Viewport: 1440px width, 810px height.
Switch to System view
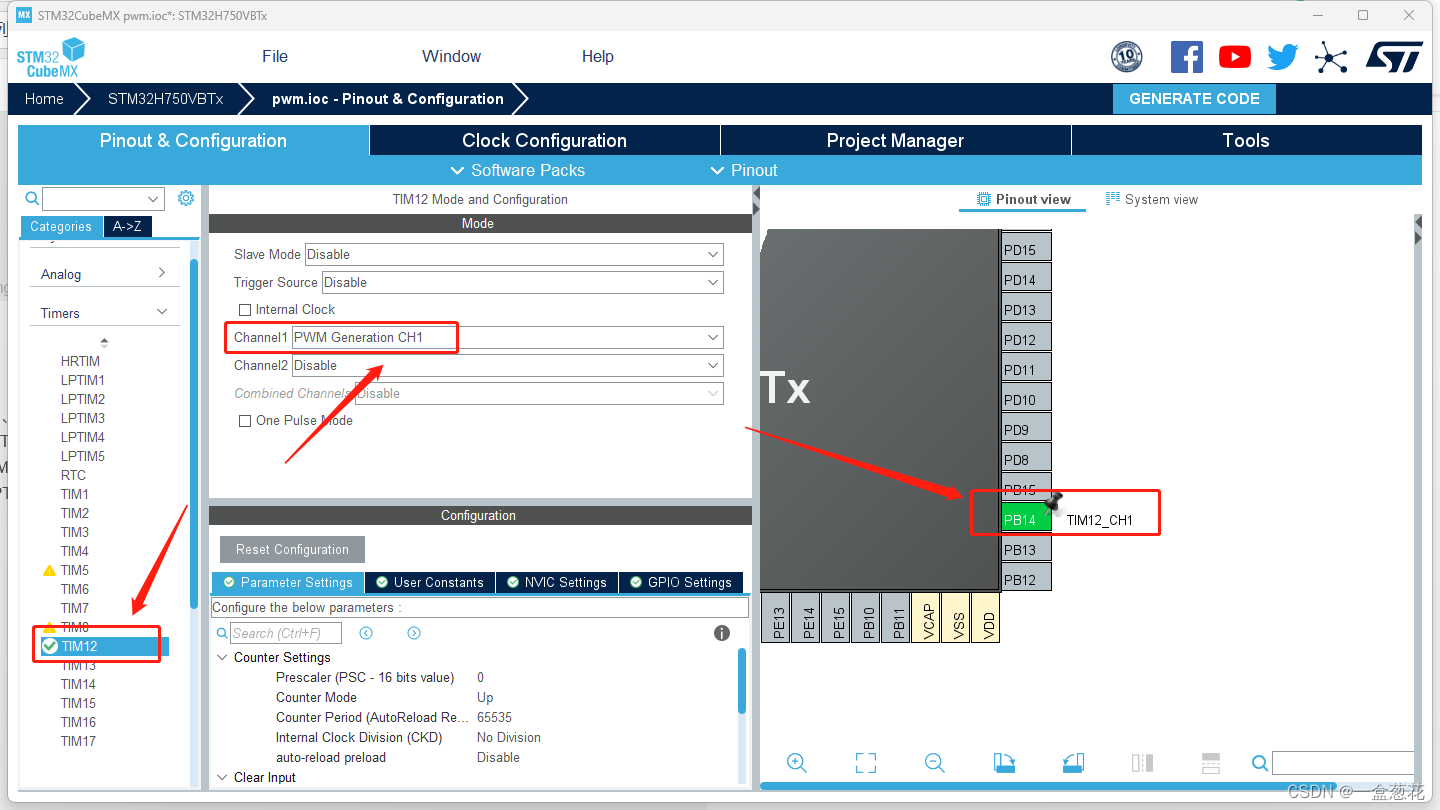point(1151,199)
